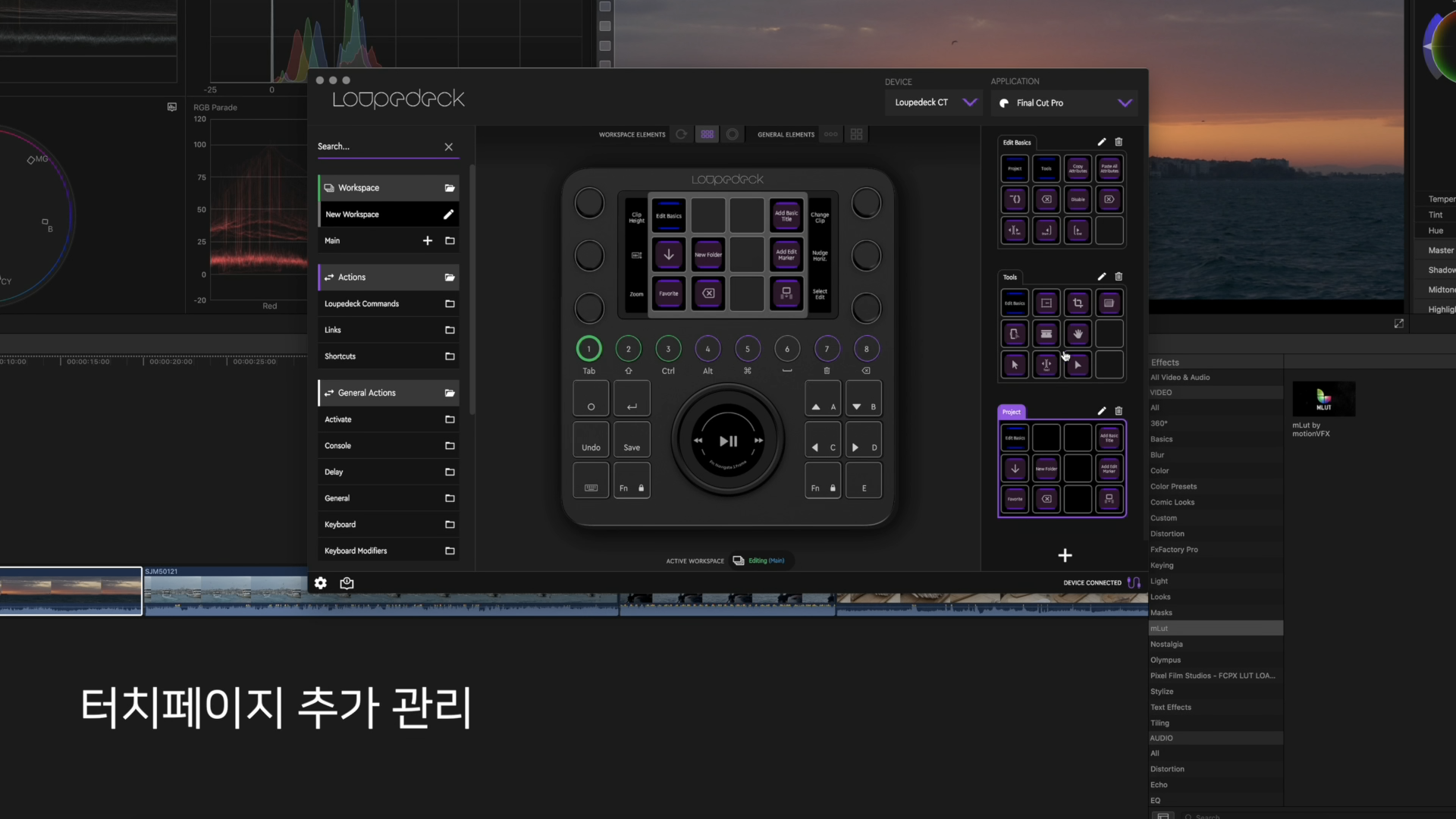
Task: Select the Color Presets effects category
Action: click(1173, 487)
